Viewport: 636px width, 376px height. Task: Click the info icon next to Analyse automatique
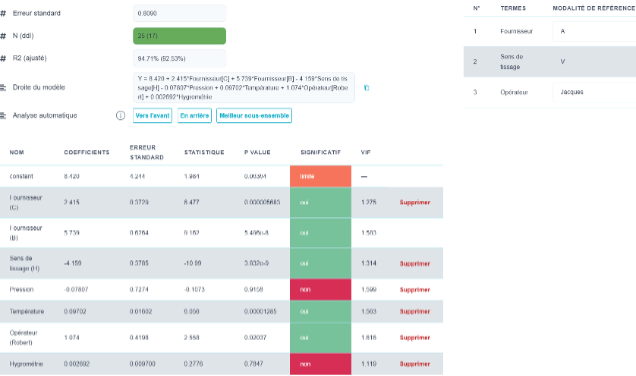point(120,116)
